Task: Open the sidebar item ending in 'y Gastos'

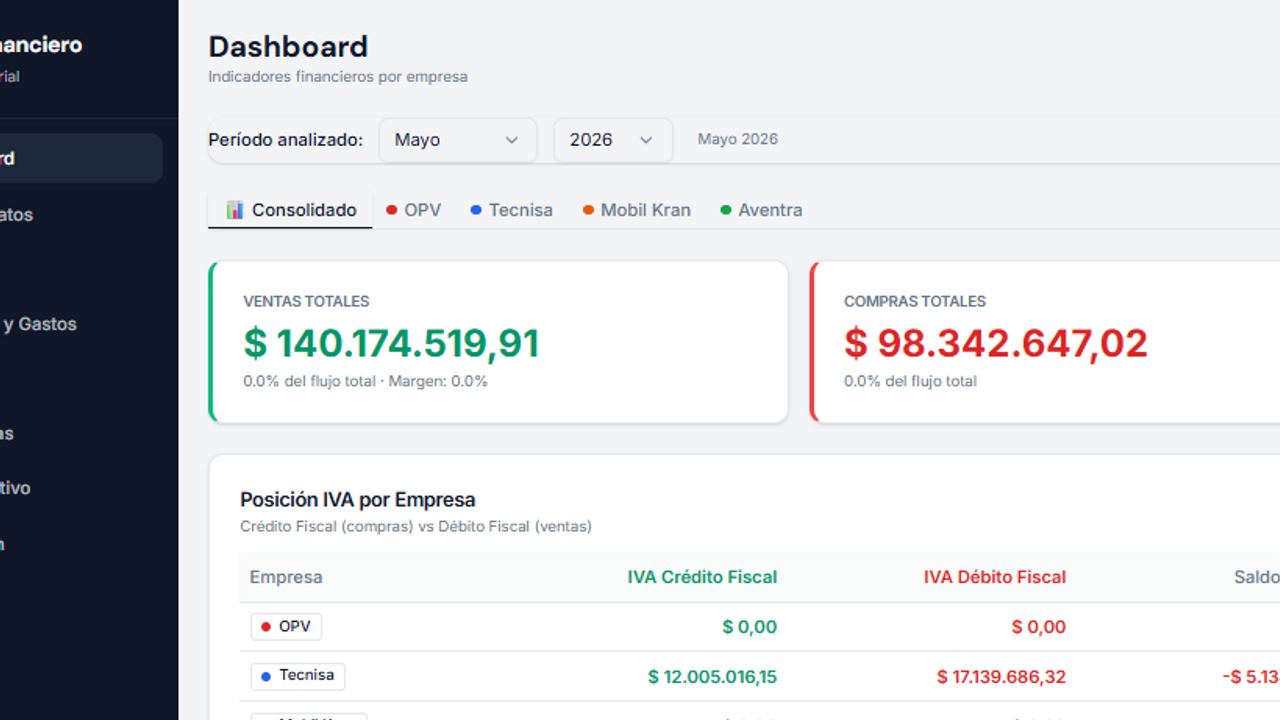Action: (x=81, y=324)
